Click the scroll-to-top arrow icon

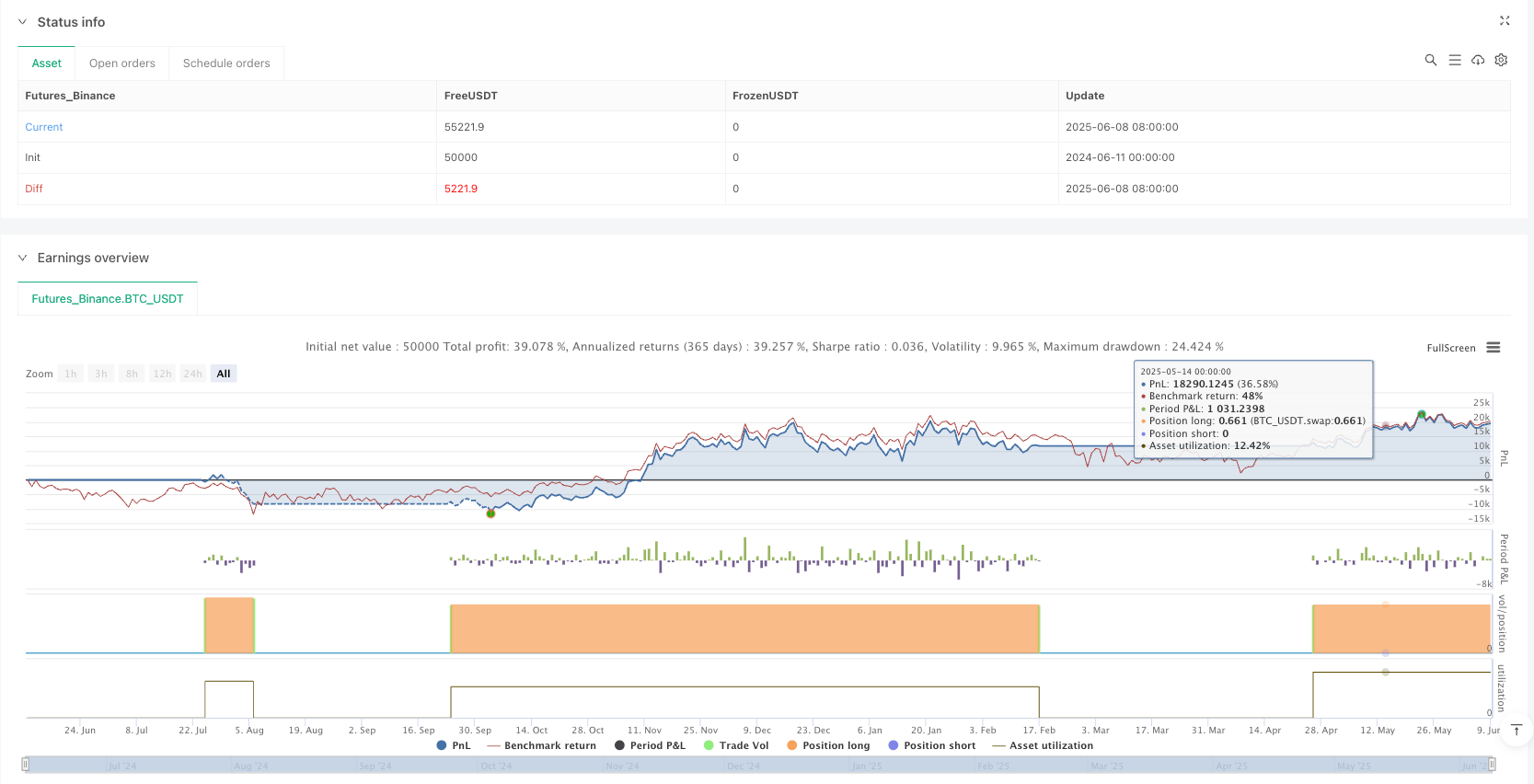pos(1517,730)
